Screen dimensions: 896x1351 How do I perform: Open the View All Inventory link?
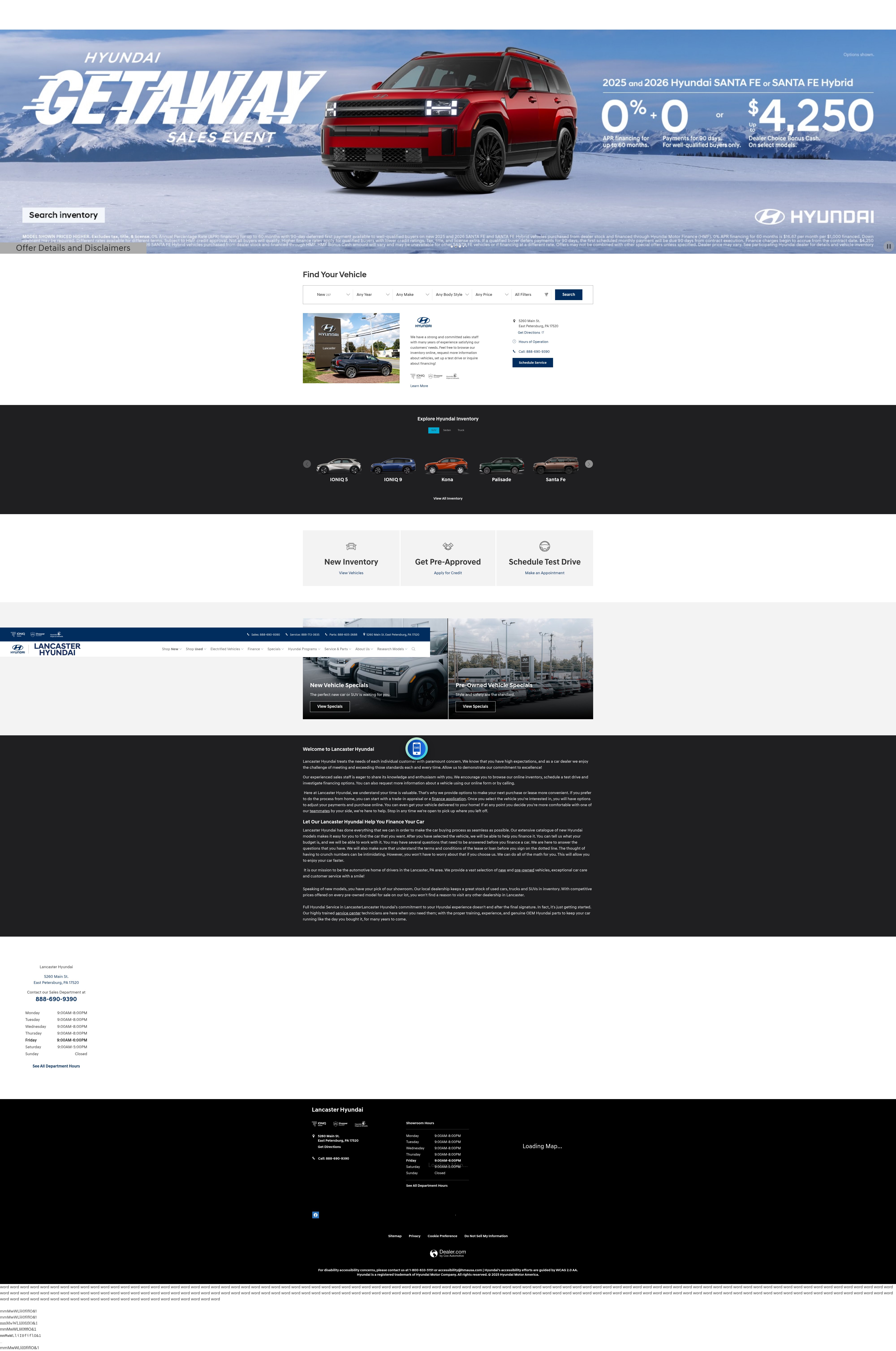448,498
